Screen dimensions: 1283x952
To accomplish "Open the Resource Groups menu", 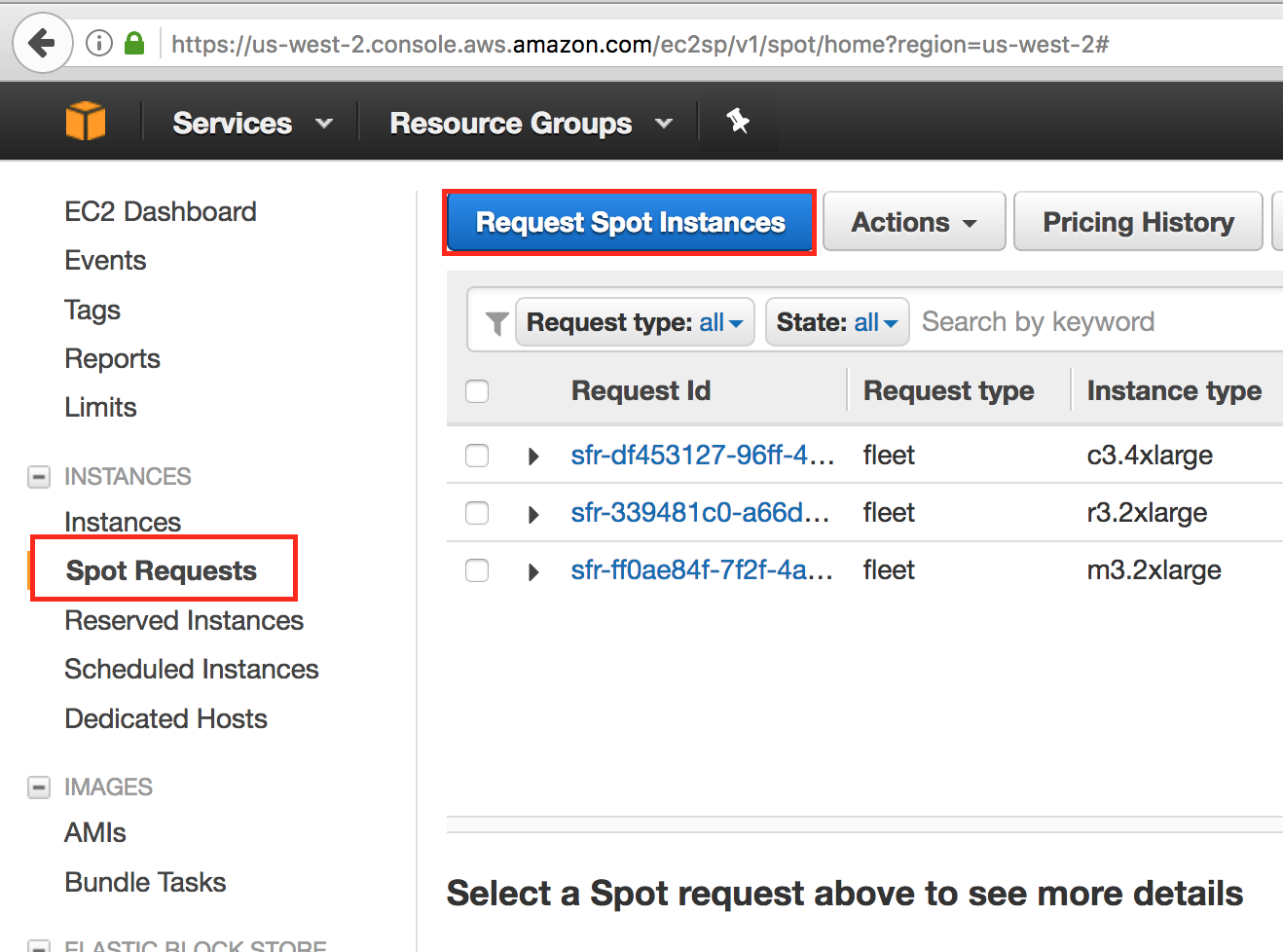I will (x=526, y=123).
